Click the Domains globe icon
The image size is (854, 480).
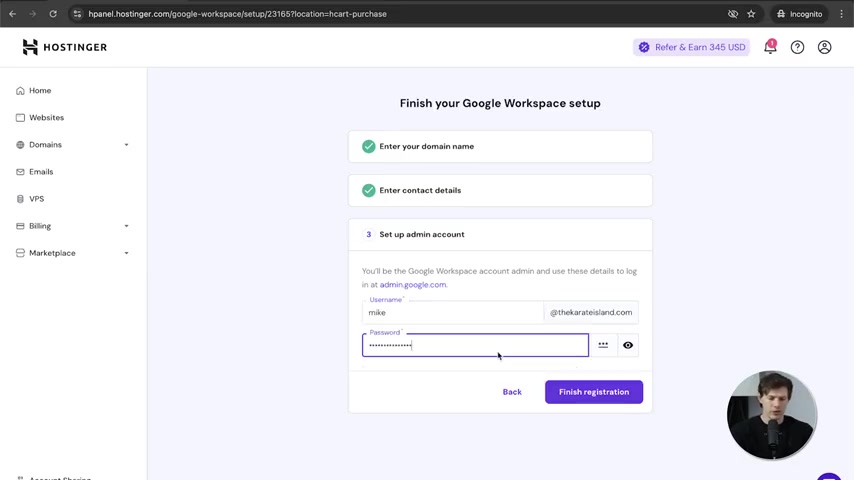coord(20,145)
